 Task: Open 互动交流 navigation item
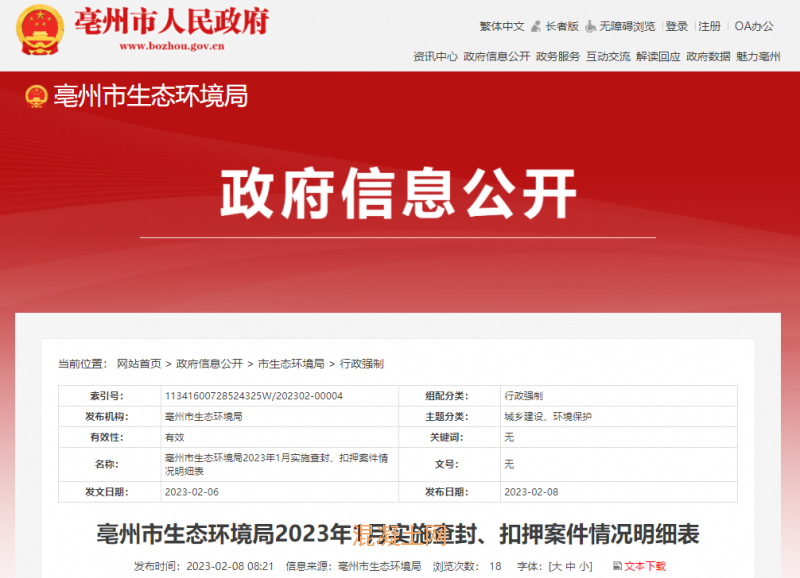(608, 57)
